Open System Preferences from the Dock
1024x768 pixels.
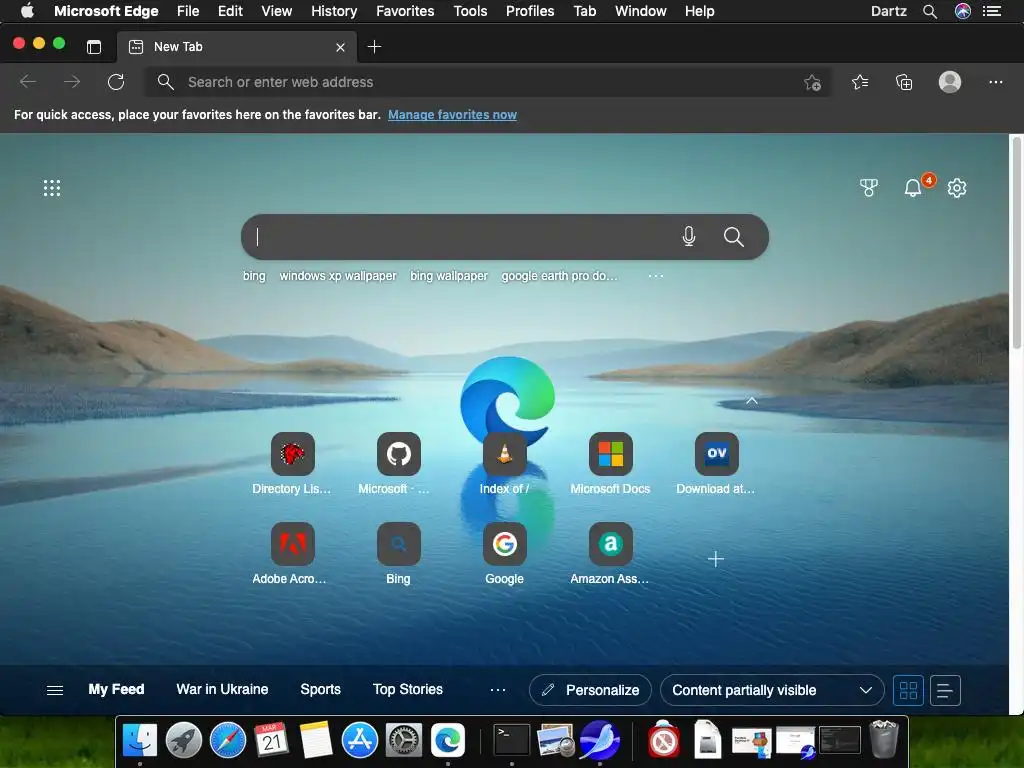pyautogui.click(x=404, y=741)
